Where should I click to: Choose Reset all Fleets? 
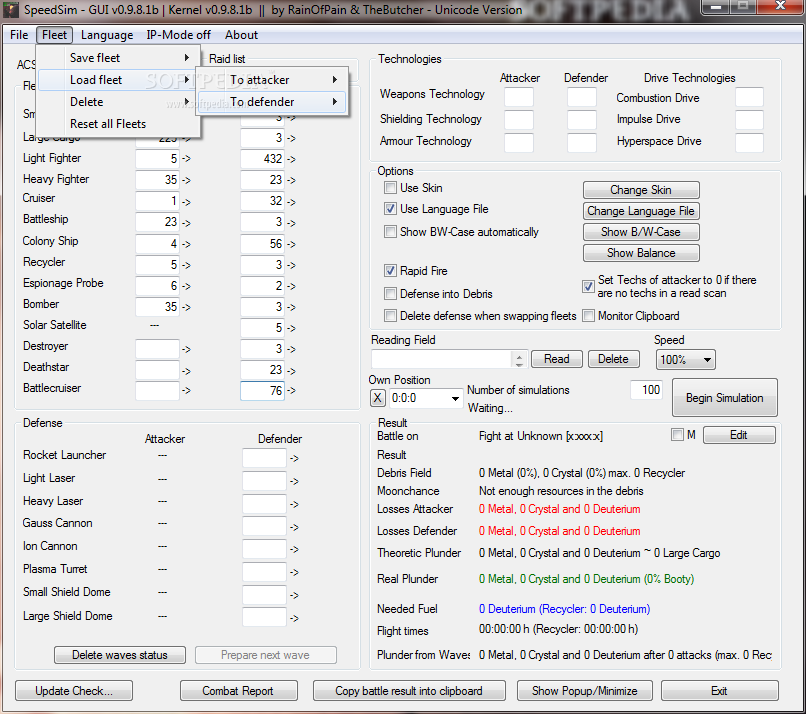[x=118, y=124]
